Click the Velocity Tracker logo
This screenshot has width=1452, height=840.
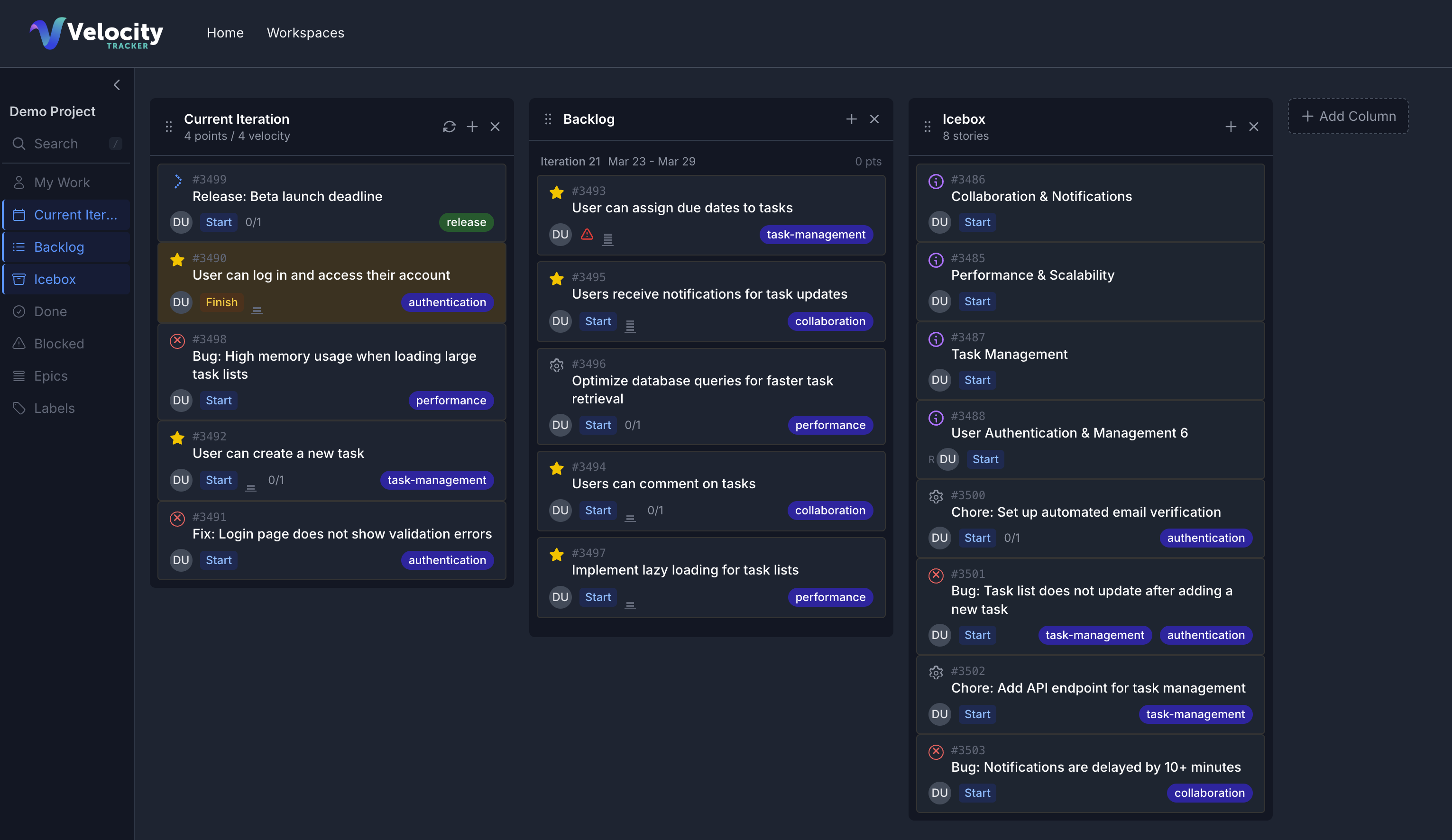96,33
